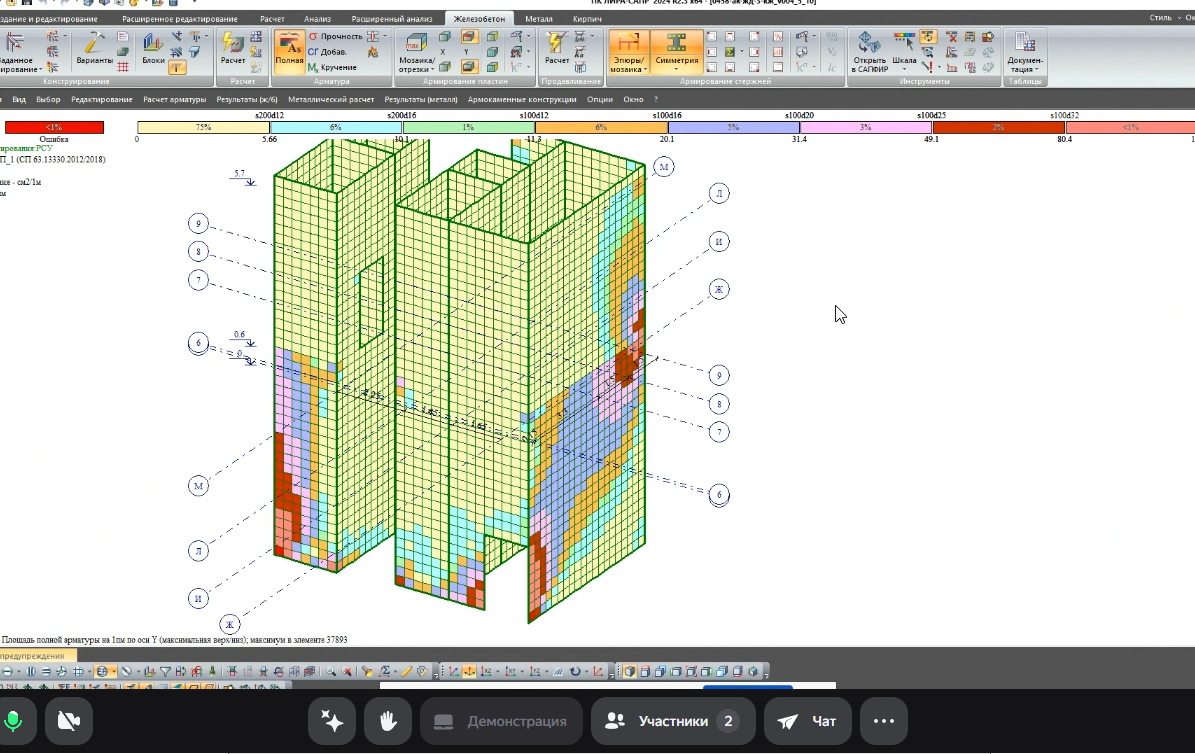Expand the Симметрия dropdown
This screenshot has height=754, width=1195.
click(677, 66)
